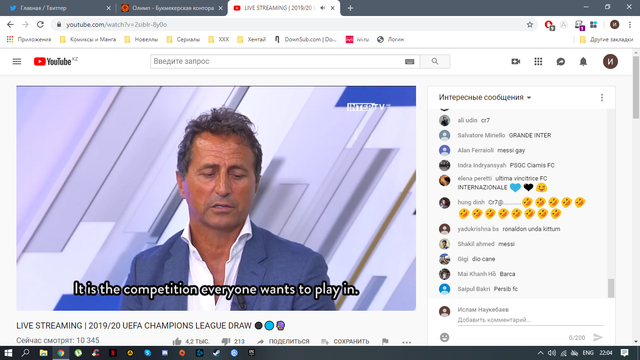
Task: Switch ENG input language
Action: coord(588,353)
